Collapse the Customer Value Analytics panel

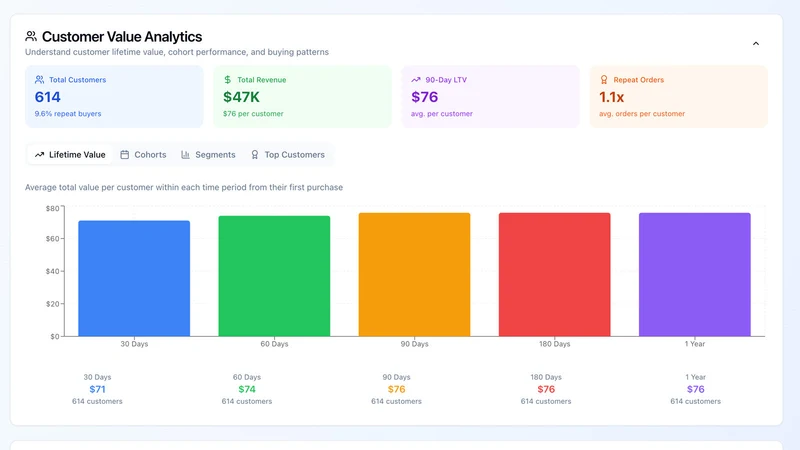(756, 43)
